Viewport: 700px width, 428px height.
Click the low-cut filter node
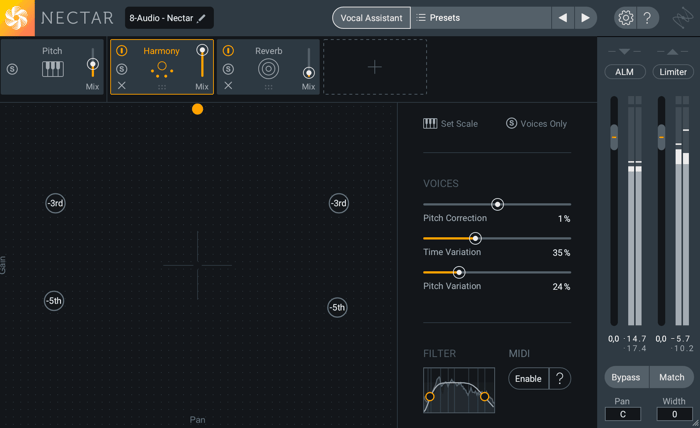click(x=429, y=396)
